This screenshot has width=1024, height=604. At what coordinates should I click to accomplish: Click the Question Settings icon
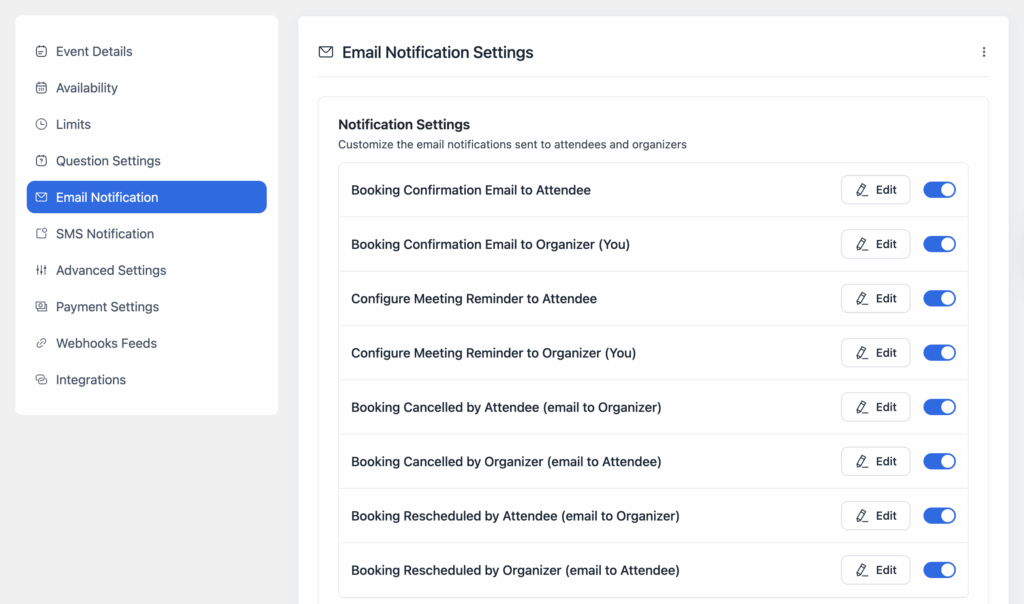tap(40, 160)
